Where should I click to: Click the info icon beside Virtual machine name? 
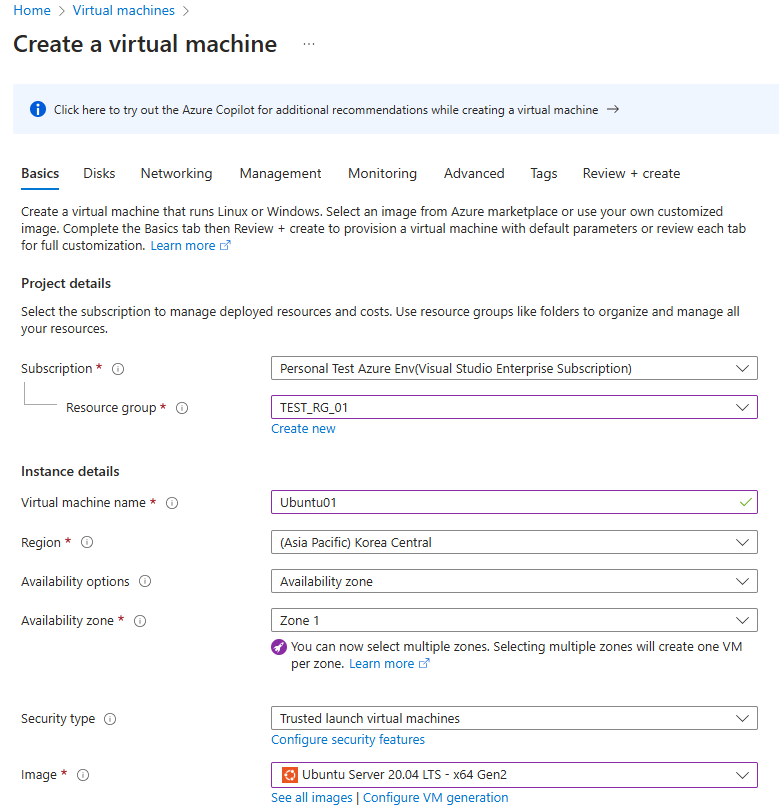click(172, 503)
